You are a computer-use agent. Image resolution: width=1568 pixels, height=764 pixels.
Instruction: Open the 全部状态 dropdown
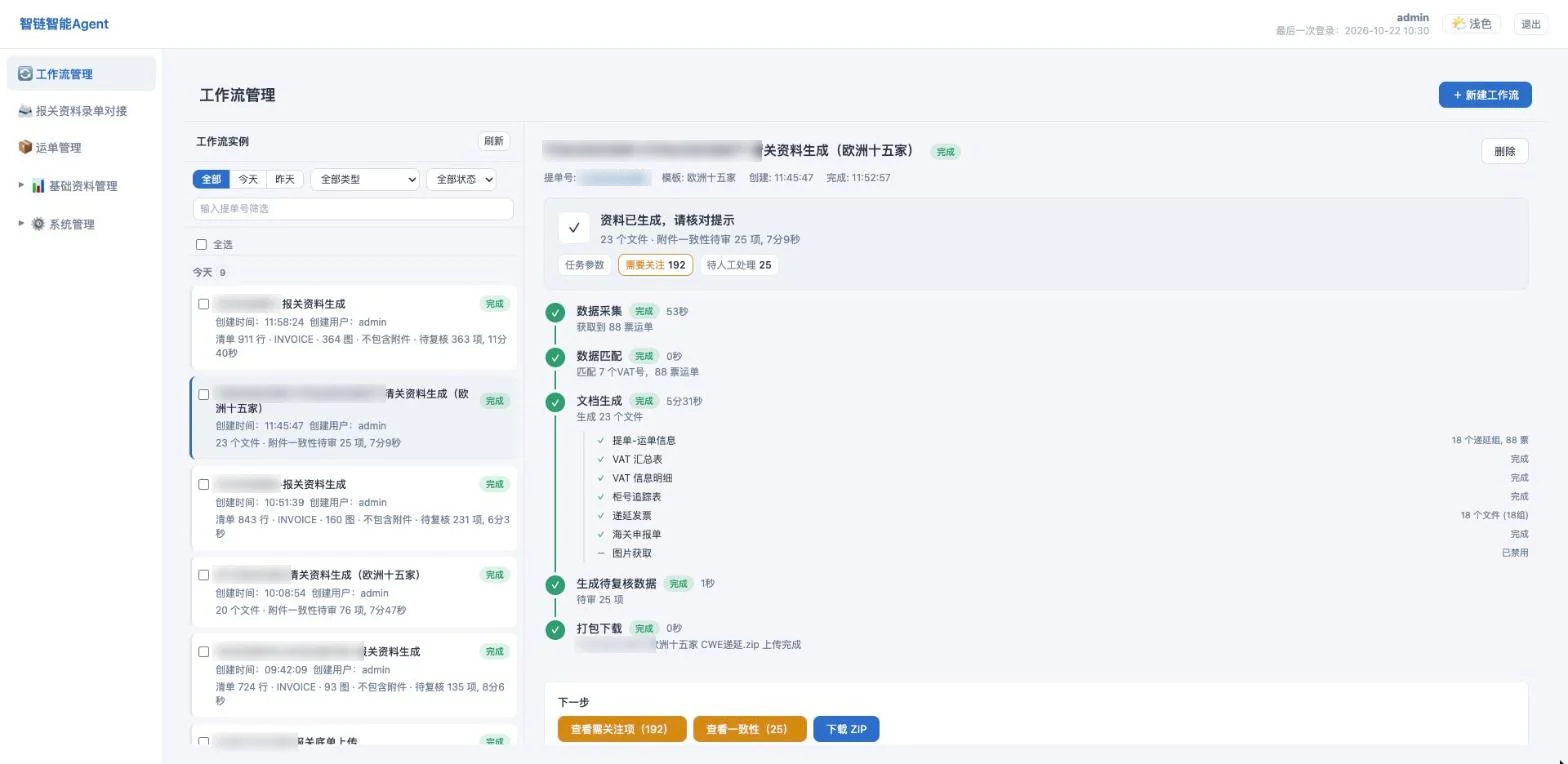[461, 179]
